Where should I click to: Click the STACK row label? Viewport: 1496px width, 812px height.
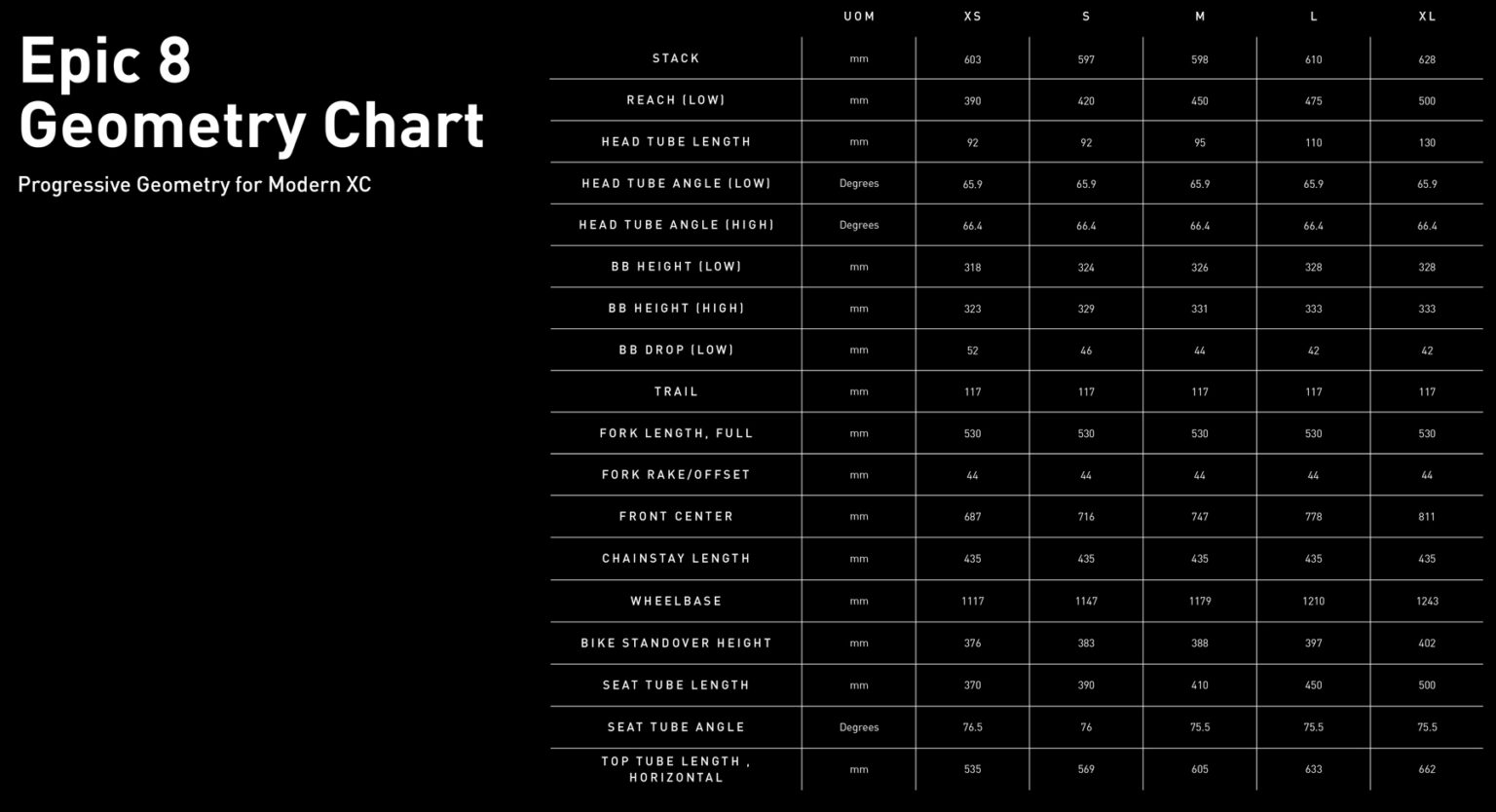click(x=676, y=58)
